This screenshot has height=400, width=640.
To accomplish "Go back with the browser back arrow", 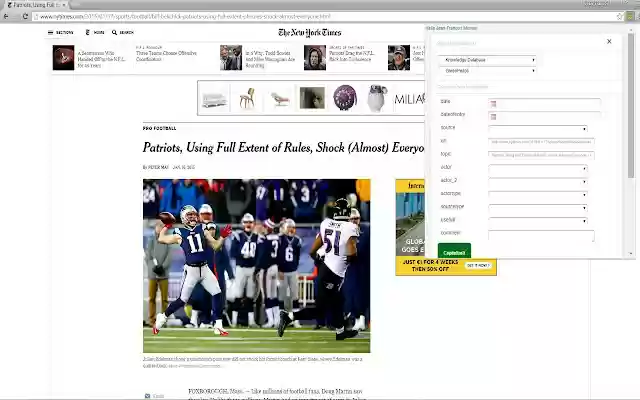I will pyautogui.click(x=6, y=16).
